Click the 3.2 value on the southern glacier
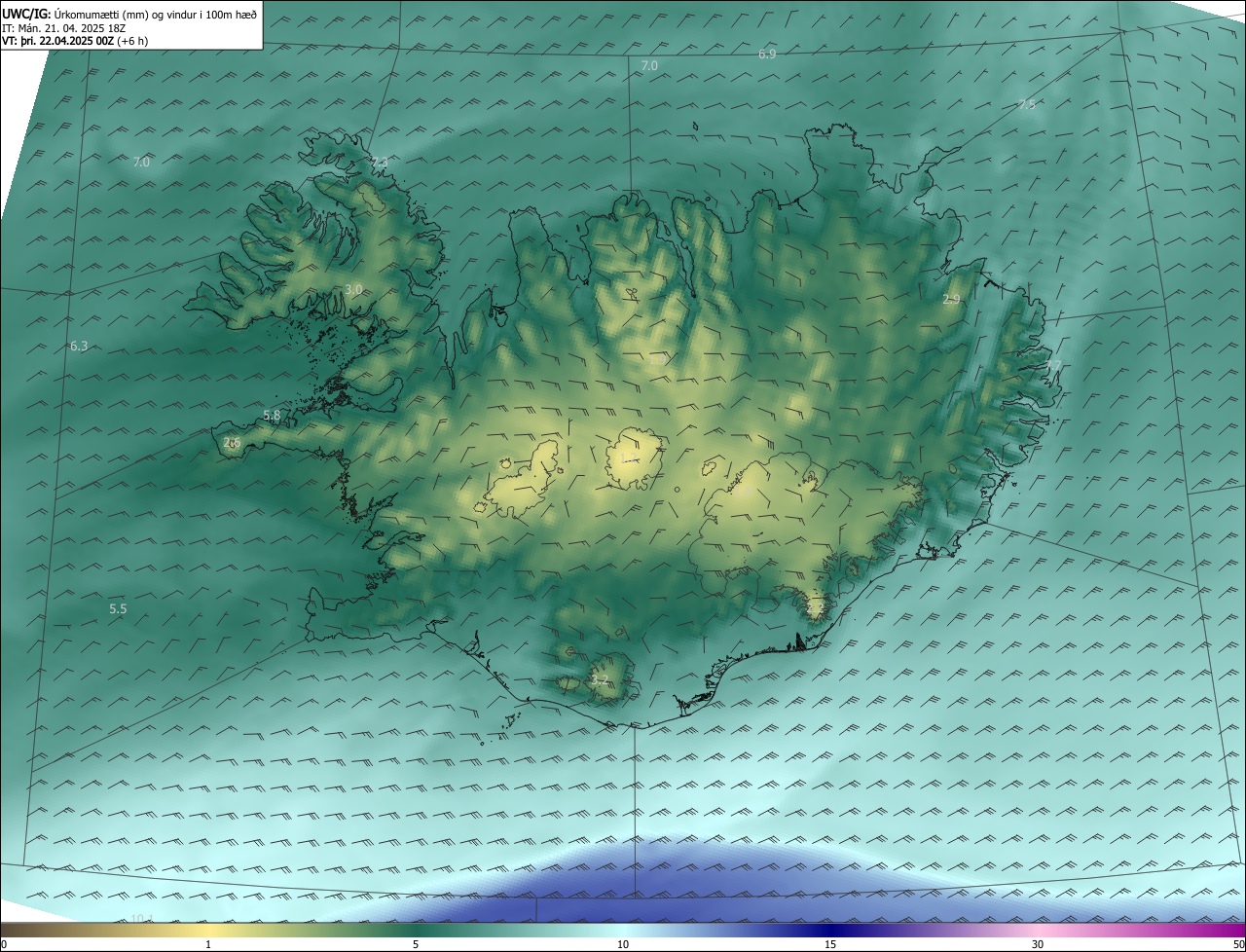Screen dimensions: 1246x952 tap(600, 680)
